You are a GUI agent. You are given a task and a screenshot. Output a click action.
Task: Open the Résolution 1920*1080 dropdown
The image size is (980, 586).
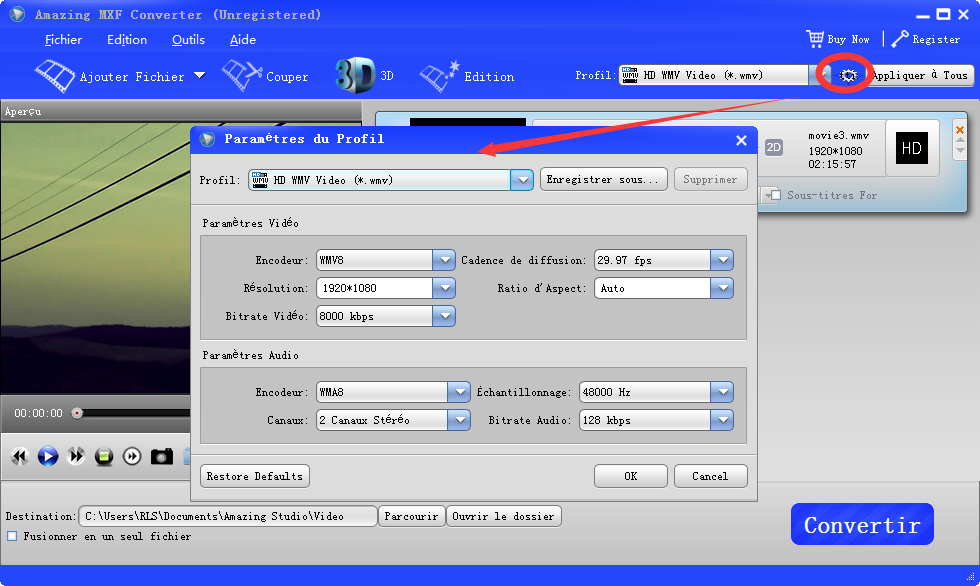pos(444,288)
